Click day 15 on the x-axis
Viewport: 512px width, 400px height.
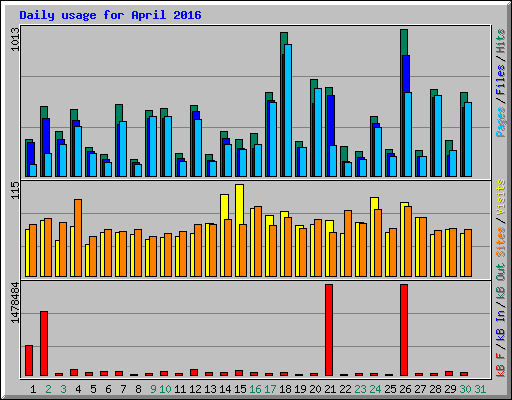[x=240, y=389]
